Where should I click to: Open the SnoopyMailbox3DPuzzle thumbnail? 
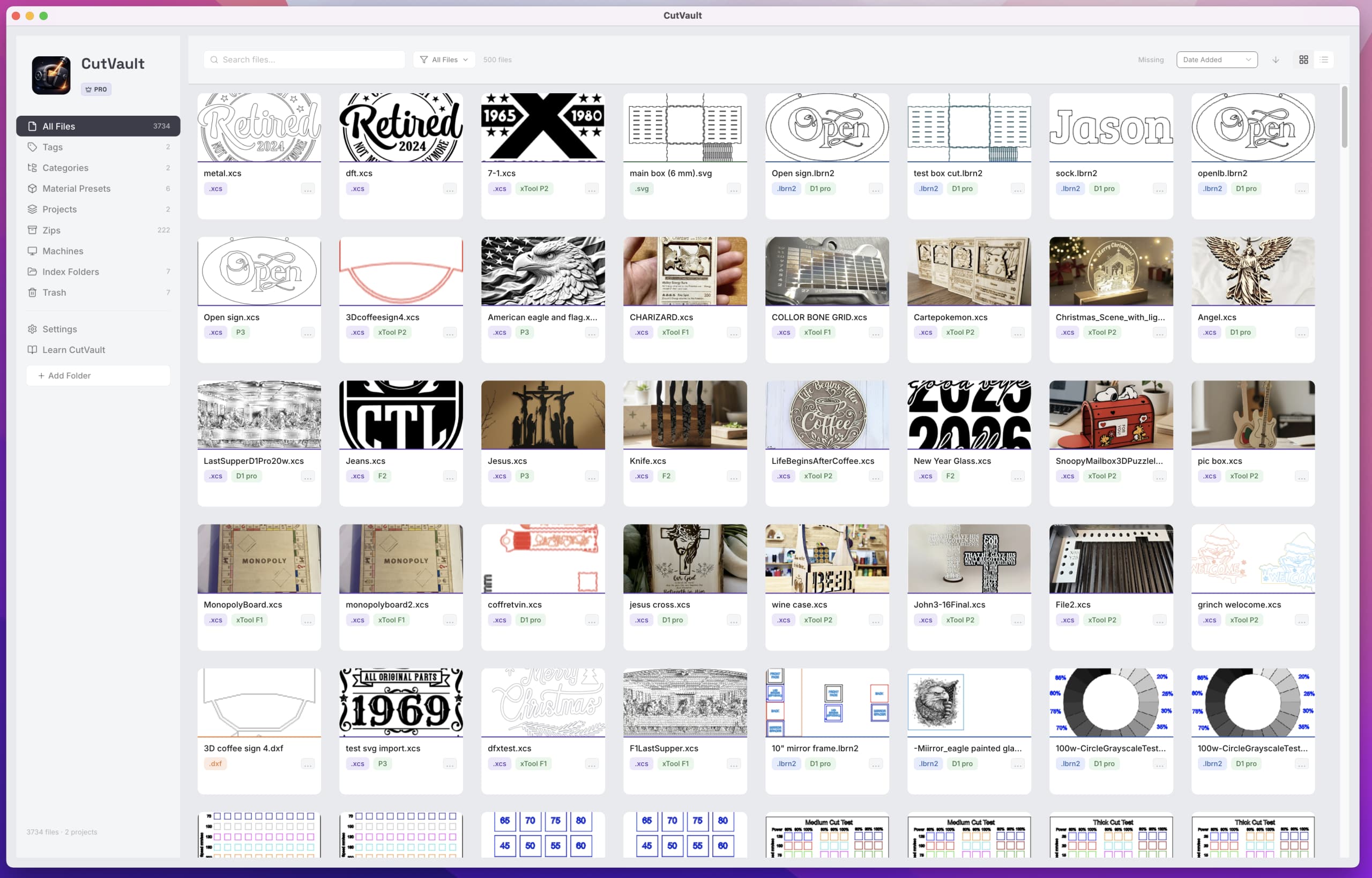click(1111, 415)
